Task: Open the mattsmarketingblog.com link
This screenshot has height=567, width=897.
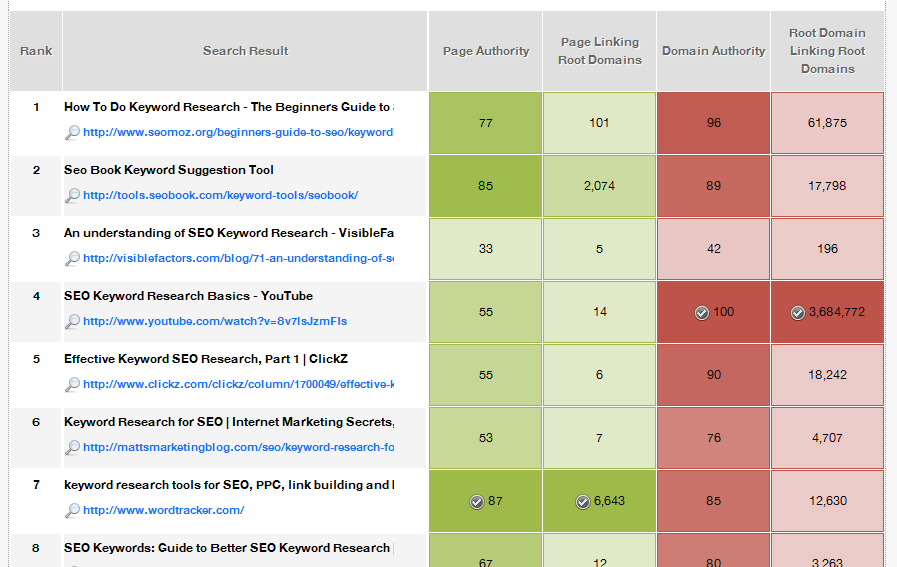Action: coord(238,447)
